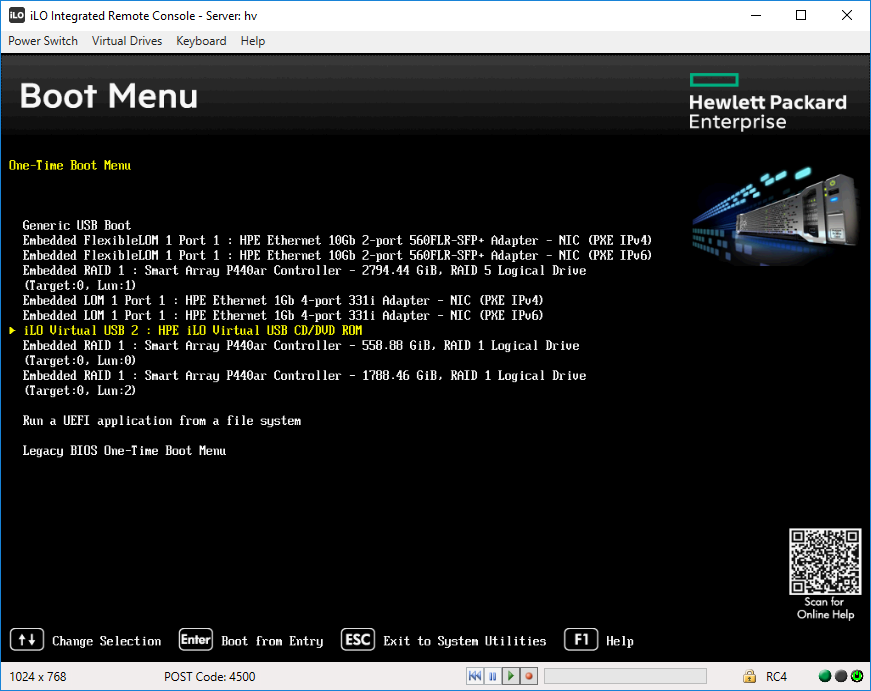Select One-Time Boot Menu heading
The height and width of the screenshot is (691, 871).
pyautogui.click(x=69, y=165)
